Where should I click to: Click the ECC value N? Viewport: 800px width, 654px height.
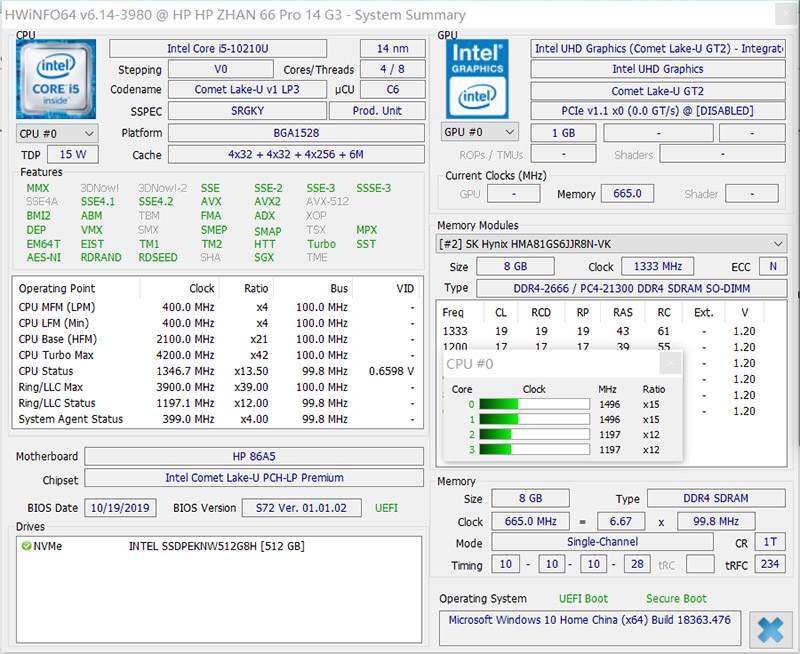pyautogui.click(x=773, y=266)
